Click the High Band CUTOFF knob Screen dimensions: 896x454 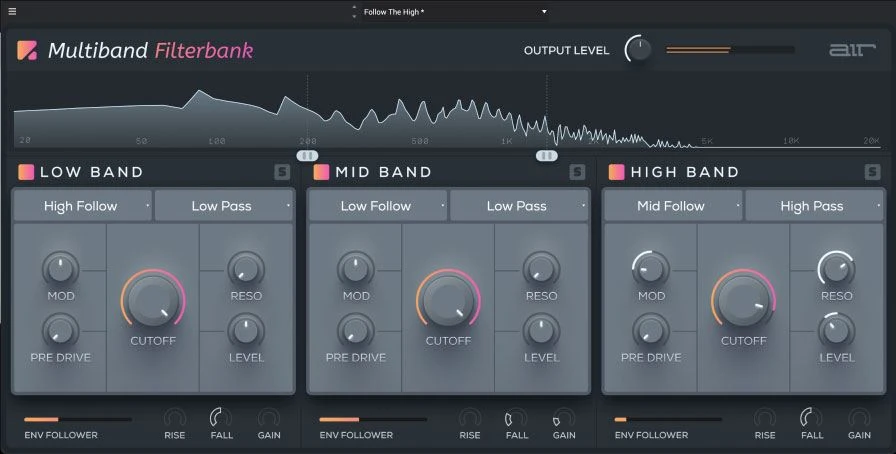[x=743, y=300]
